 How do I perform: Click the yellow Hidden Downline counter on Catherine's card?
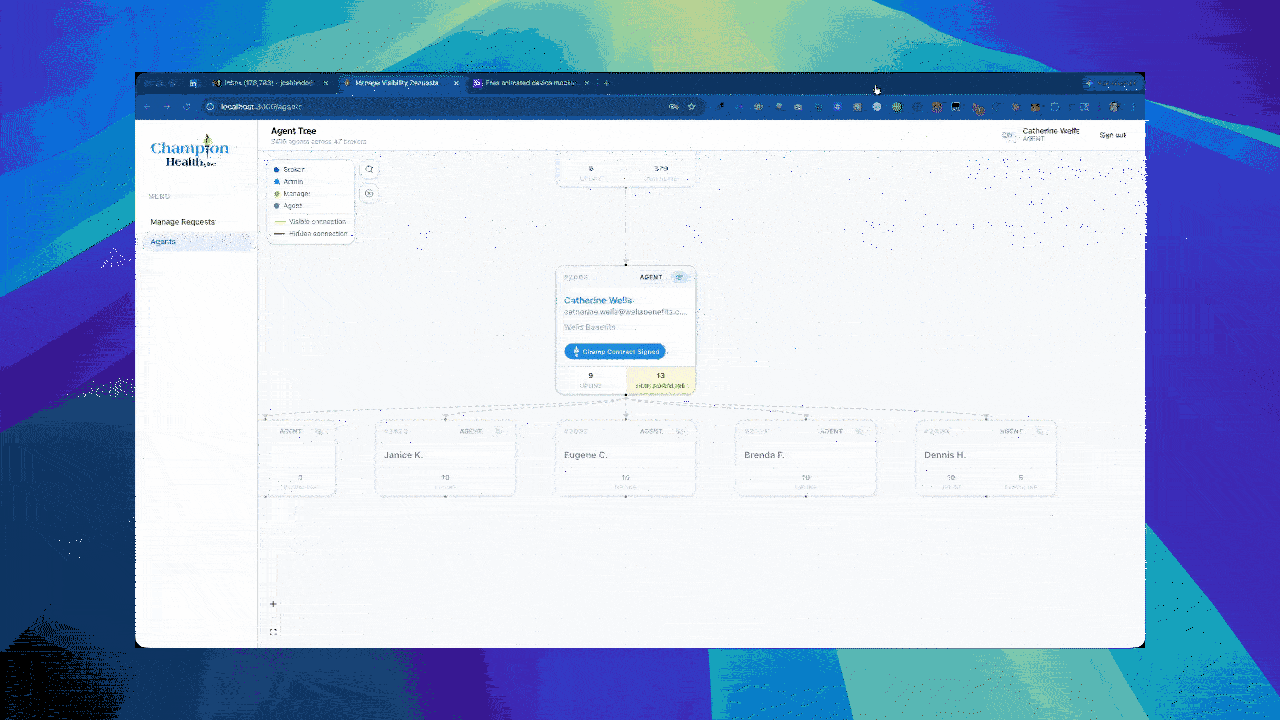tap(660, 380)
